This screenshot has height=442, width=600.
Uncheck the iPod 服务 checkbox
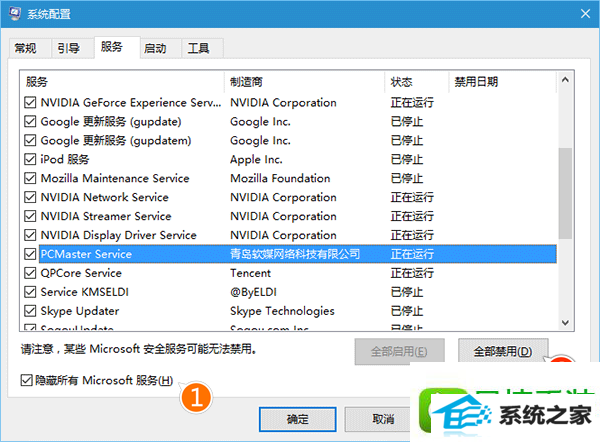30,159
